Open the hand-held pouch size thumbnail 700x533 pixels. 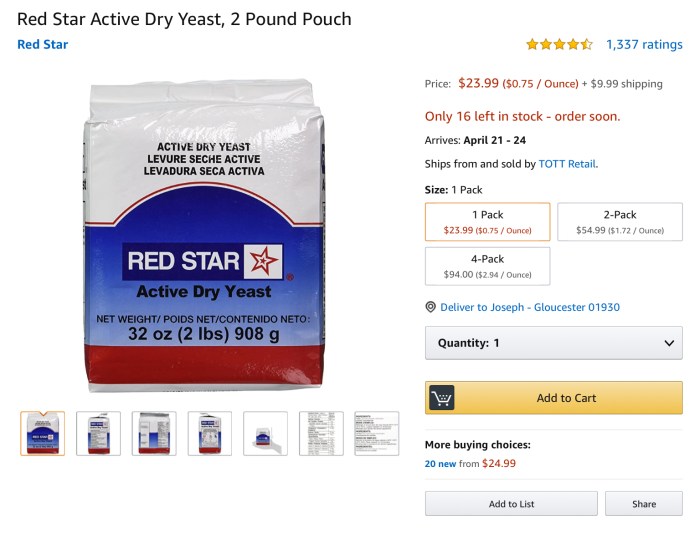[x=265, y=433]
